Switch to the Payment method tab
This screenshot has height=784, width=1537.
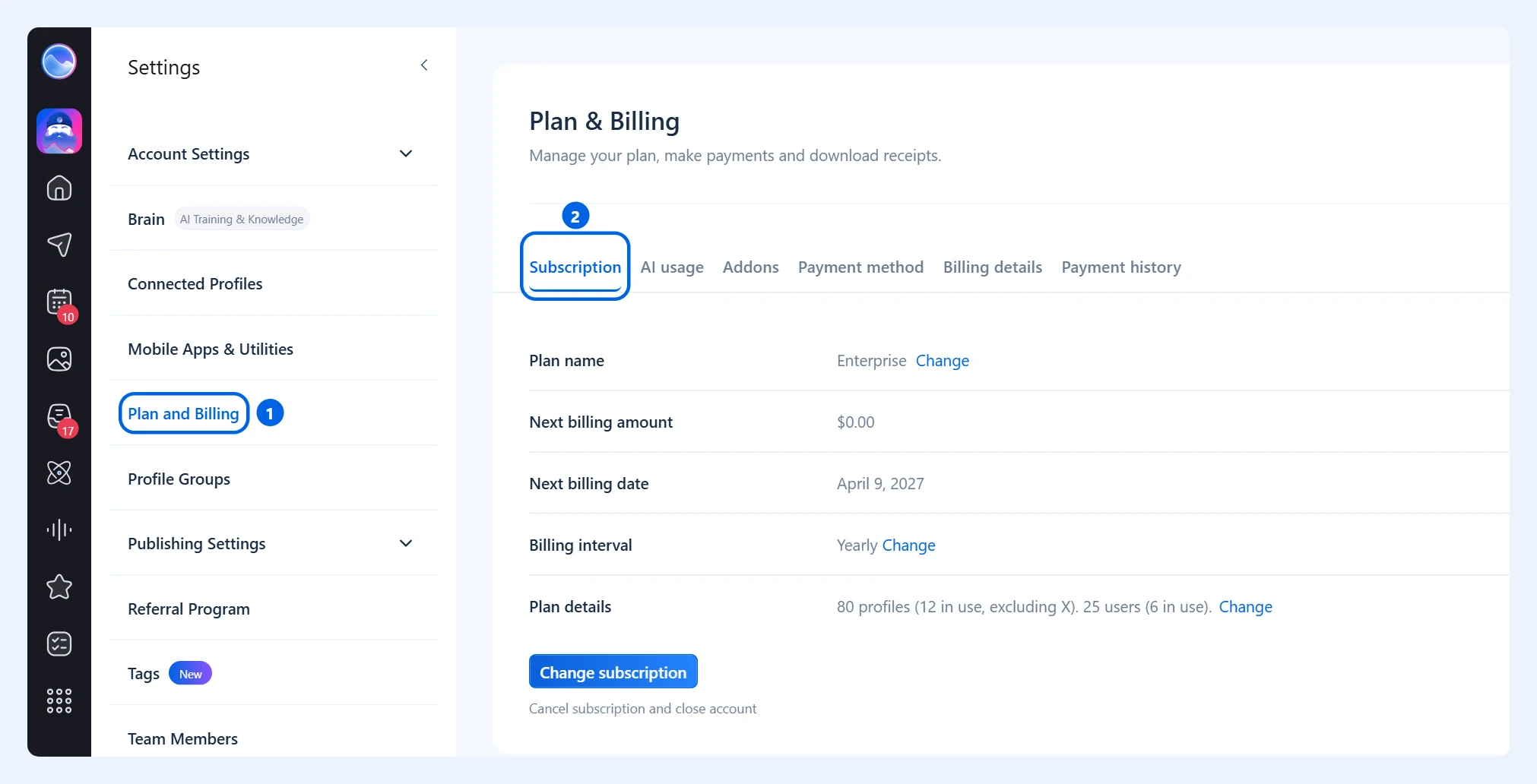tap(860, 267)
